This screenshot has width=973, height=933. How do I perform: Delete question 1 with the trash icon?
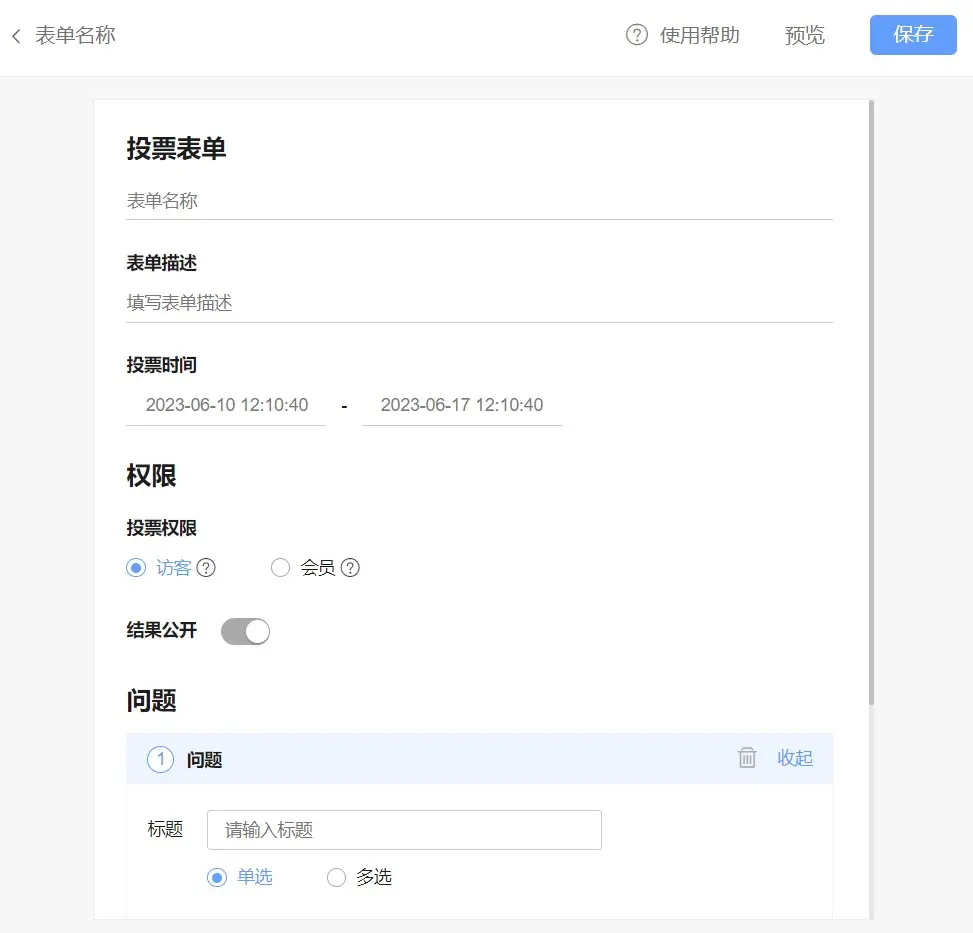pyautogui.click(x=747, y=758)
